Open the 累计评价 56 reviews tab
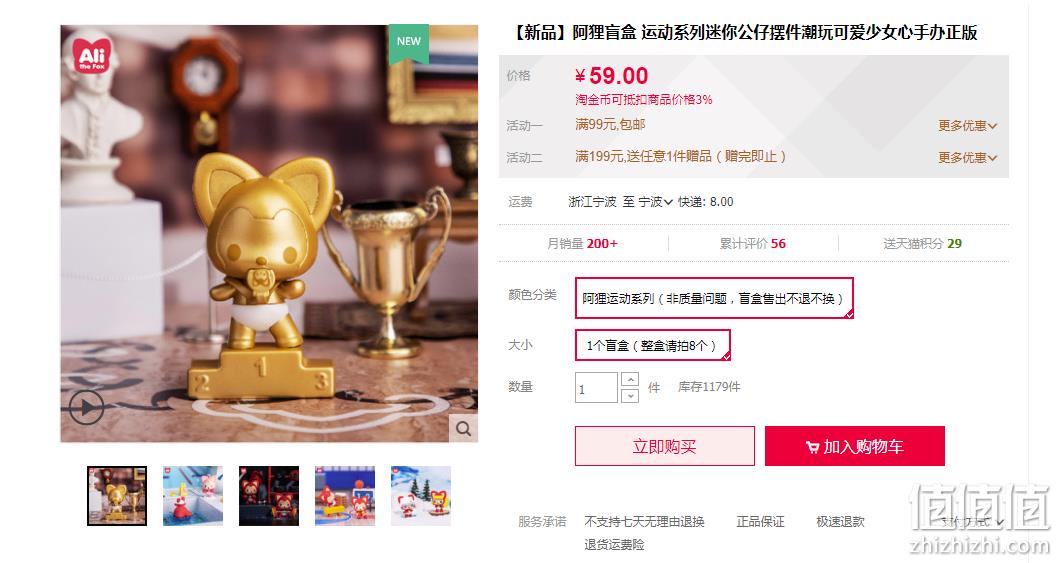 tap(752, 244)
